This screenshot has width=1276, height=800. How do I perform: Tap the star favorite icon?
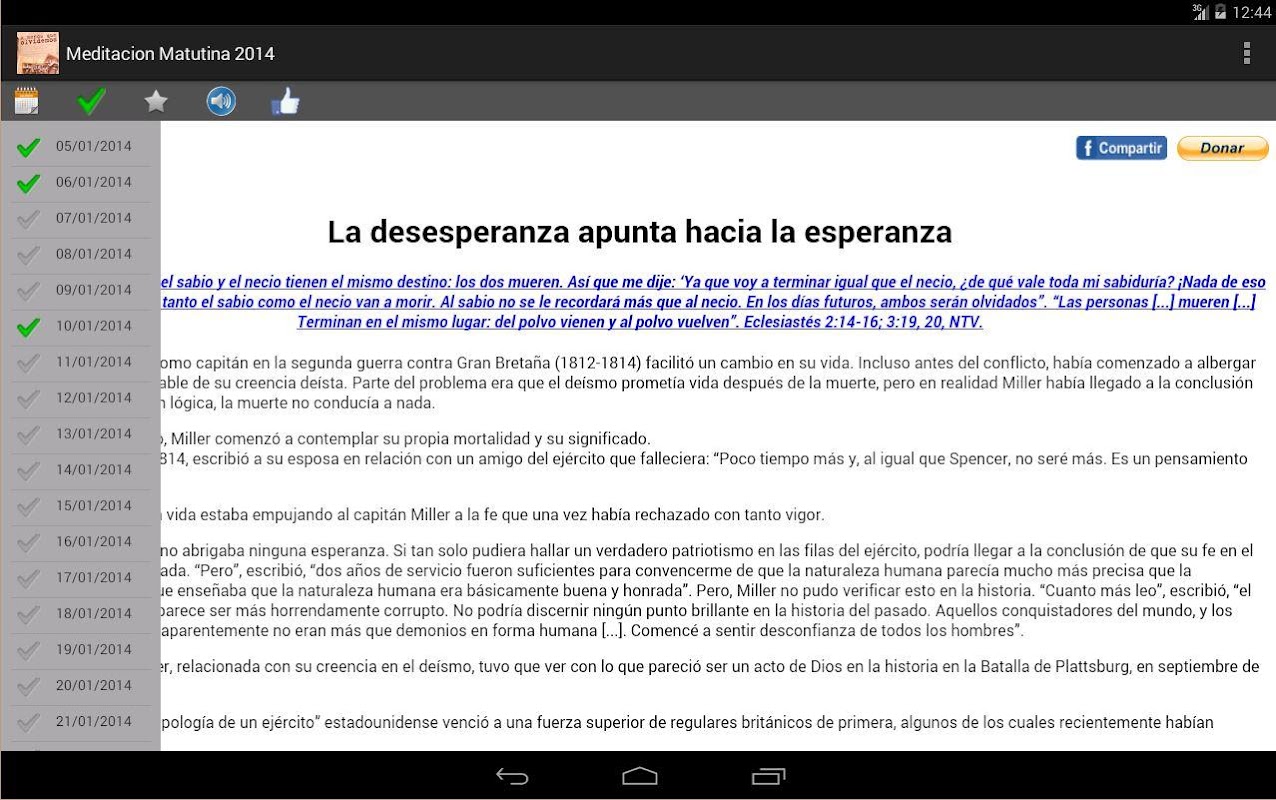156,101
